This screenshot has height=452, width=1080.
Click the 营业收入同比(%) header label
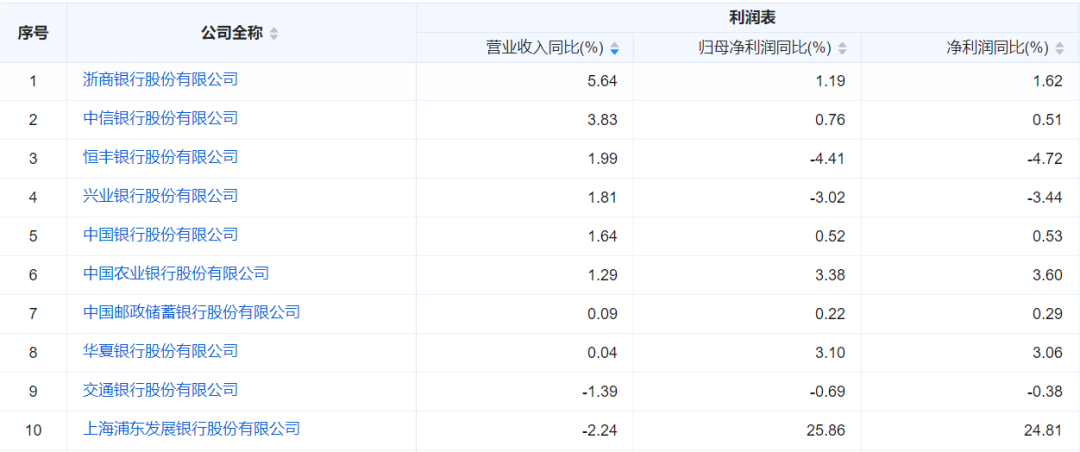[545, 48]
